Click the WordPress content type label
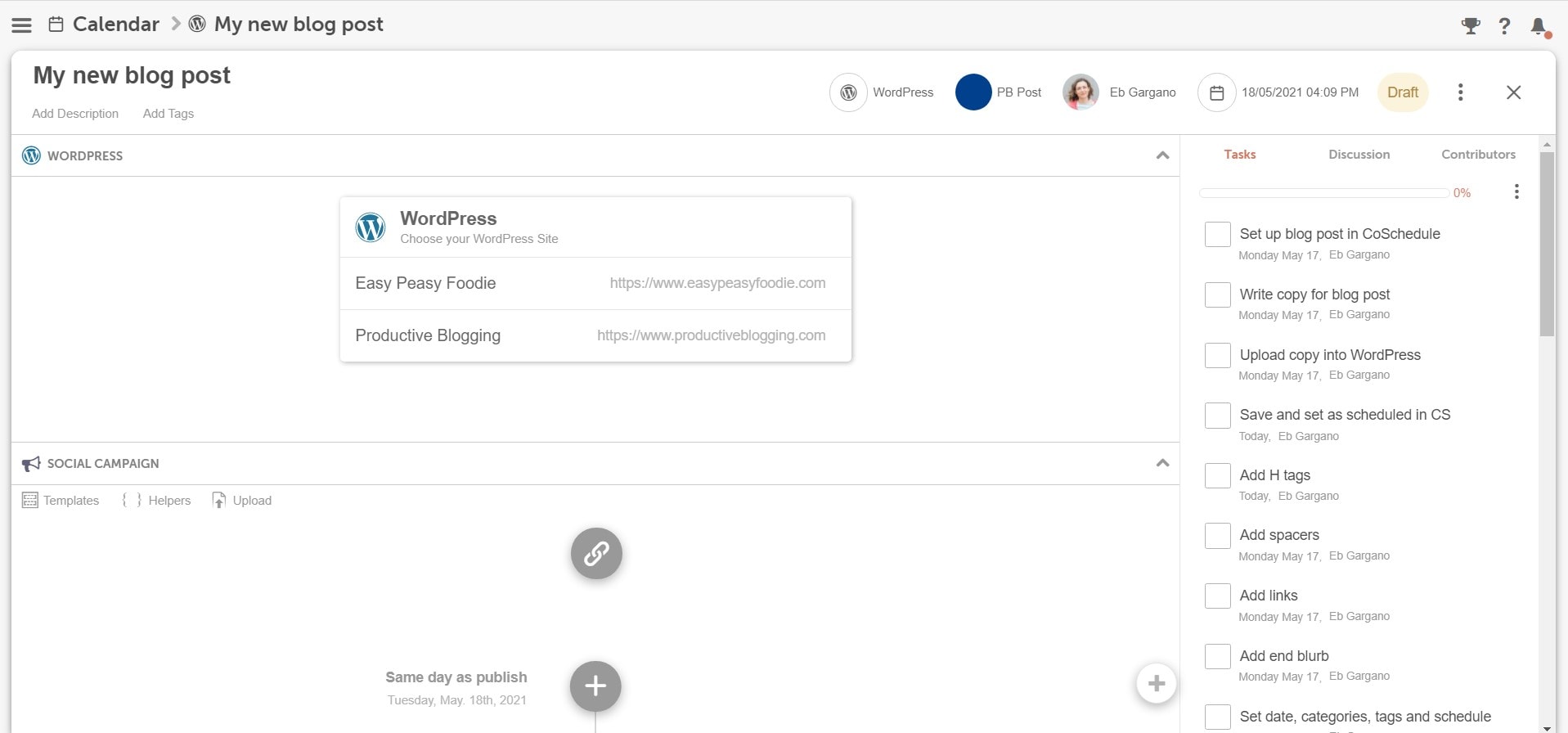The width and height of the screenshot is (1568, 733). click(903, 92)
